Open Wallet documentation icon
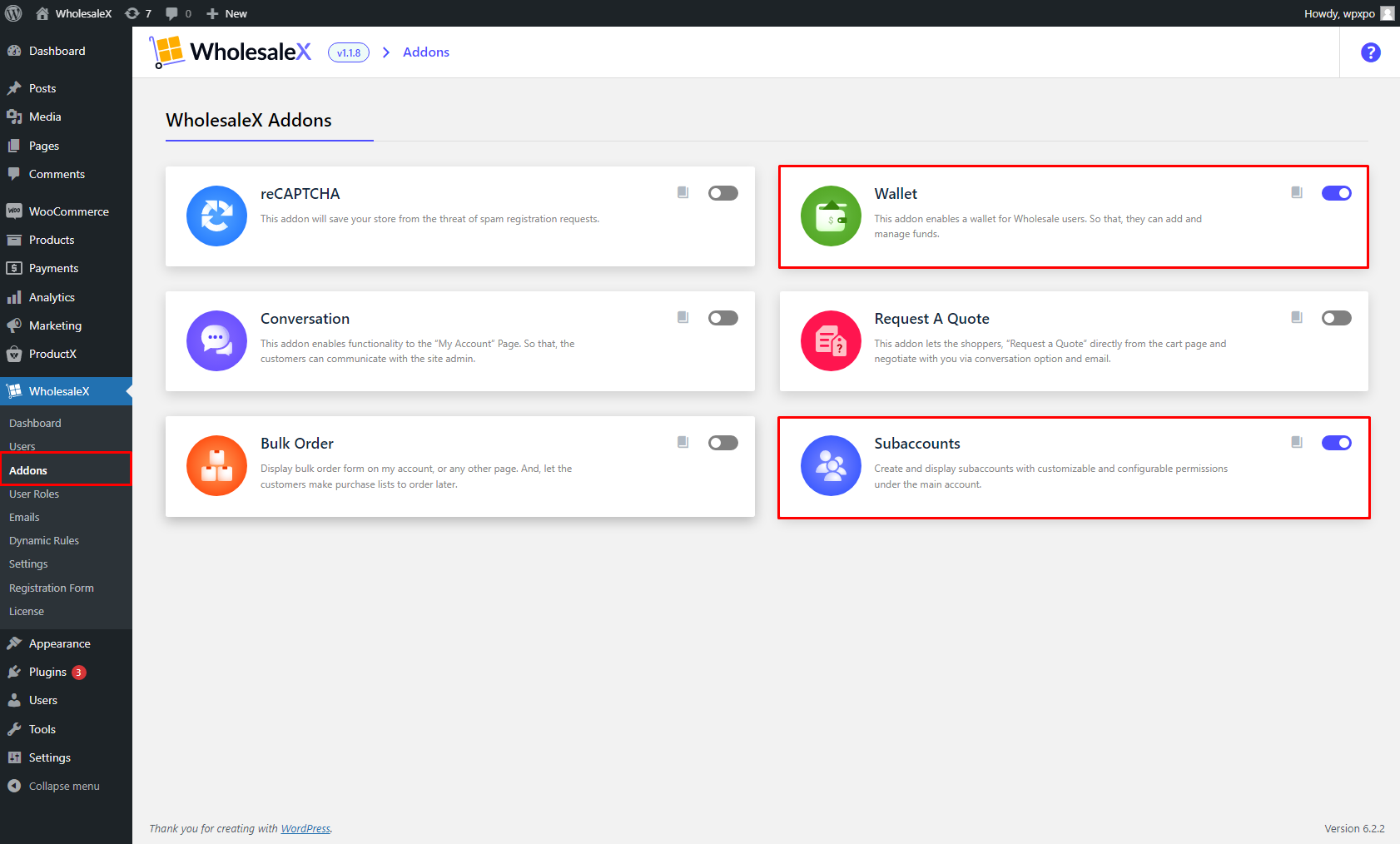This screenshot has height=844, width=1400. click(x=1296, y=192)
